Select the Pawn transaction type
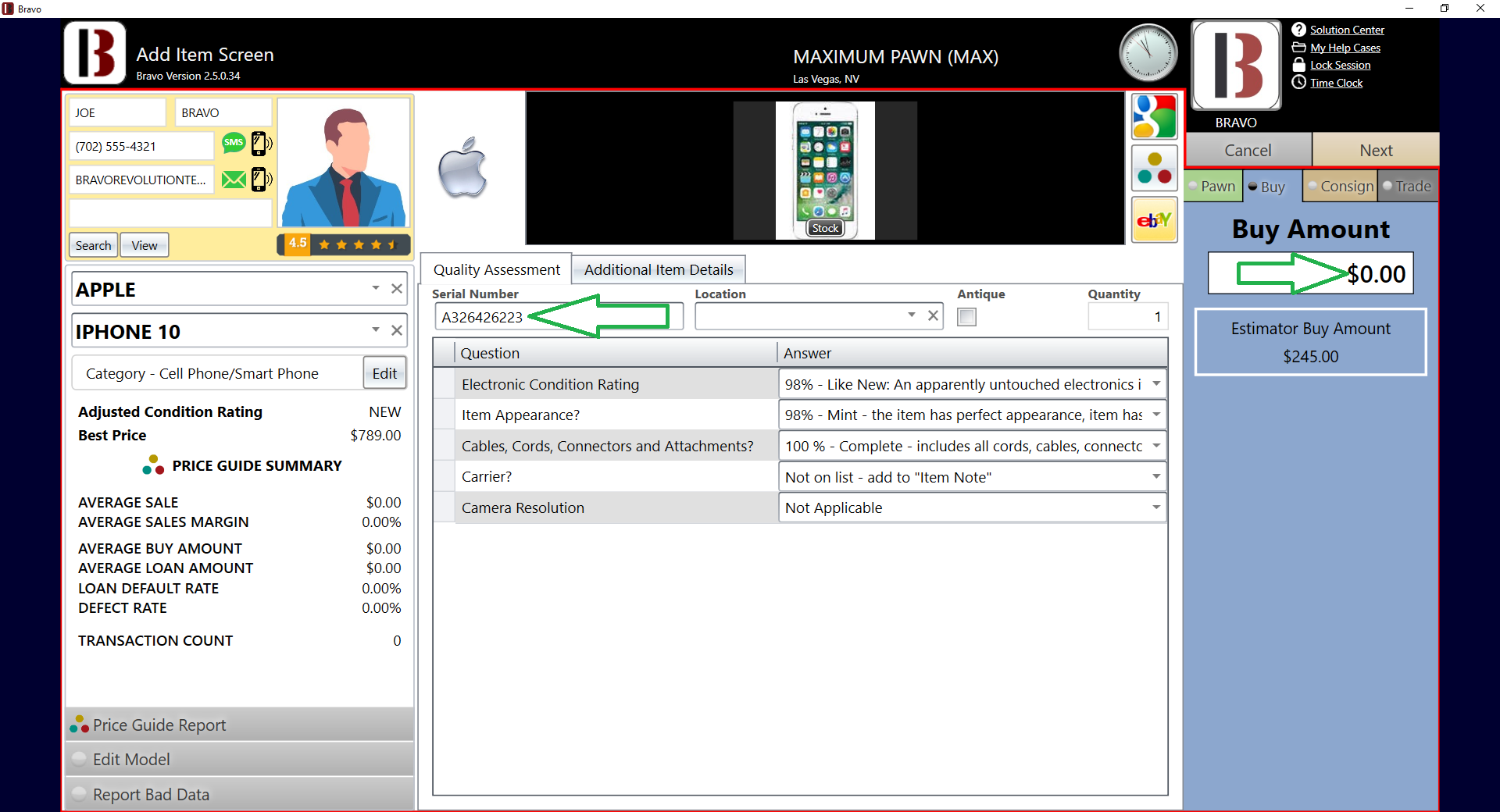This screenshot has height=812, width=1500. click(1212, 187)
